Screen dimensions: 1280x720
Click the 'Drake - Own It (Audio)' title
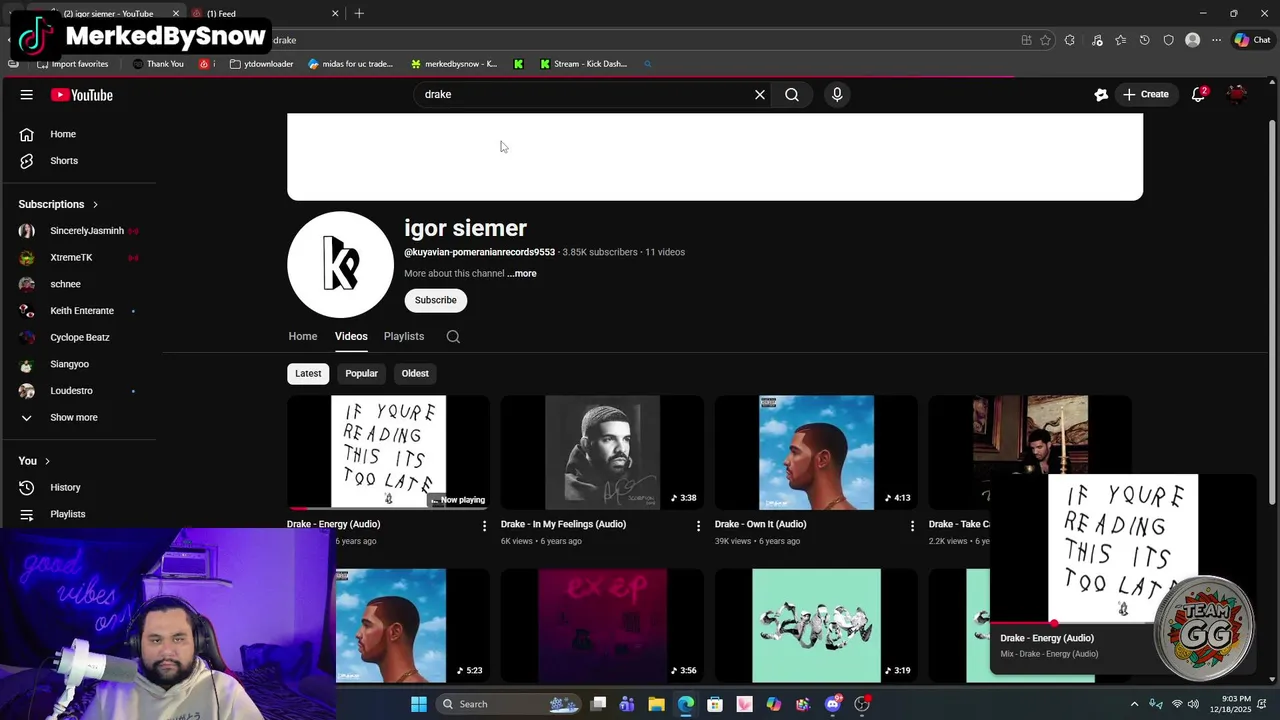point(760,525)
